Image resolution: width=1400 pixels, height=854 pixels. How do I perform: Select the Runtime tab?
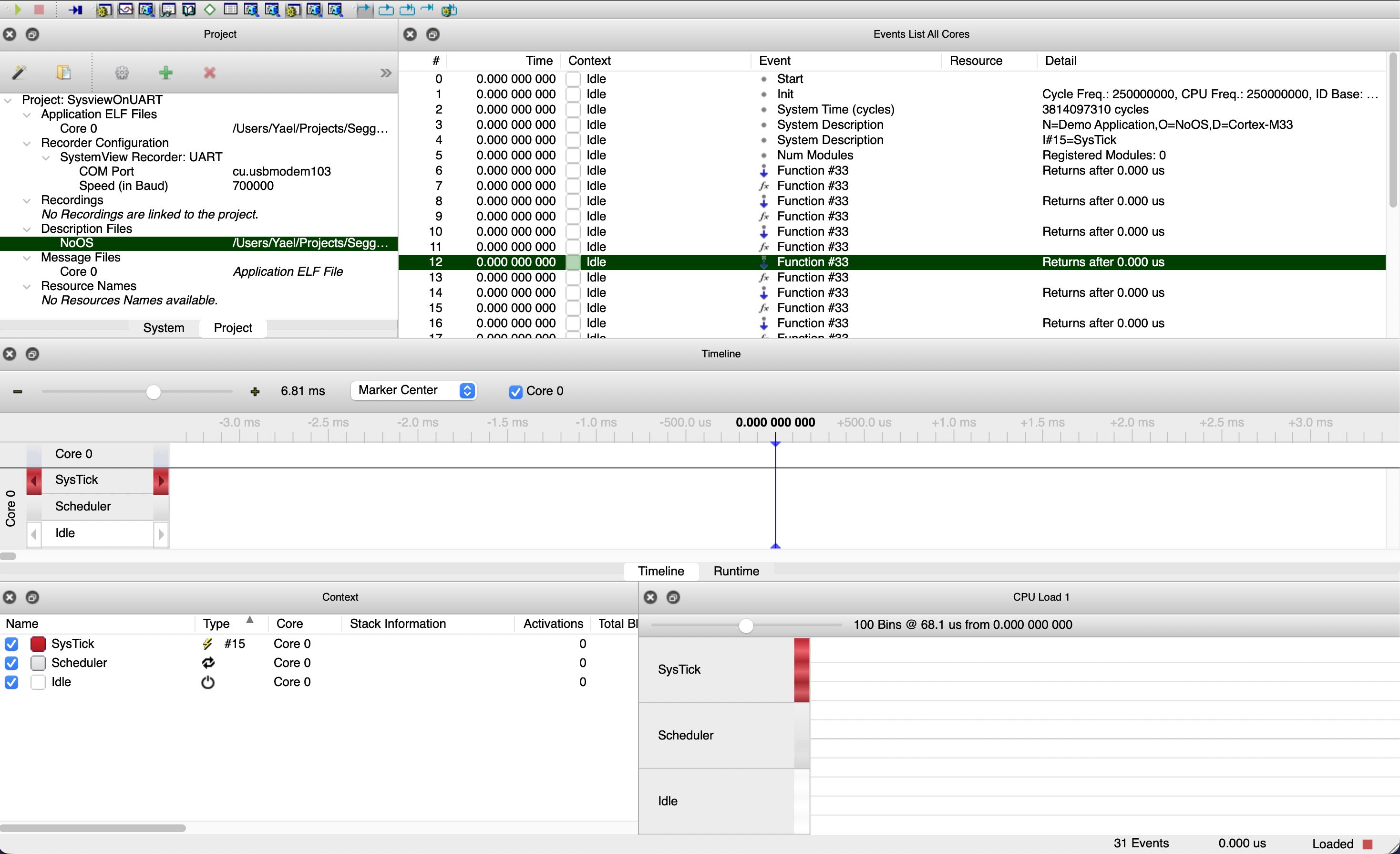click(736, 572)
